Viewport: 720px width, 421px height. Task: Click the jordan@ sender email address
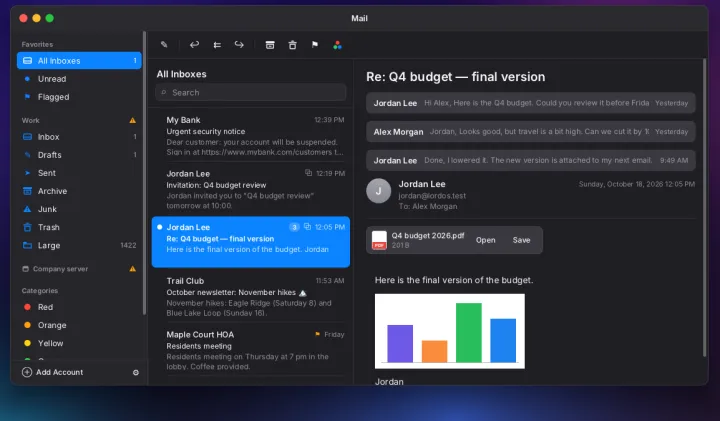pyautogui.click(x=432, y=196)
